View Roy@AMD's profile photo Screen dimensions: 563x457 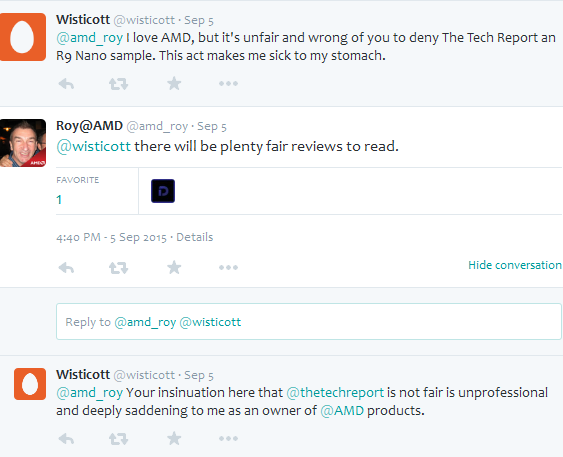point(23,143)
